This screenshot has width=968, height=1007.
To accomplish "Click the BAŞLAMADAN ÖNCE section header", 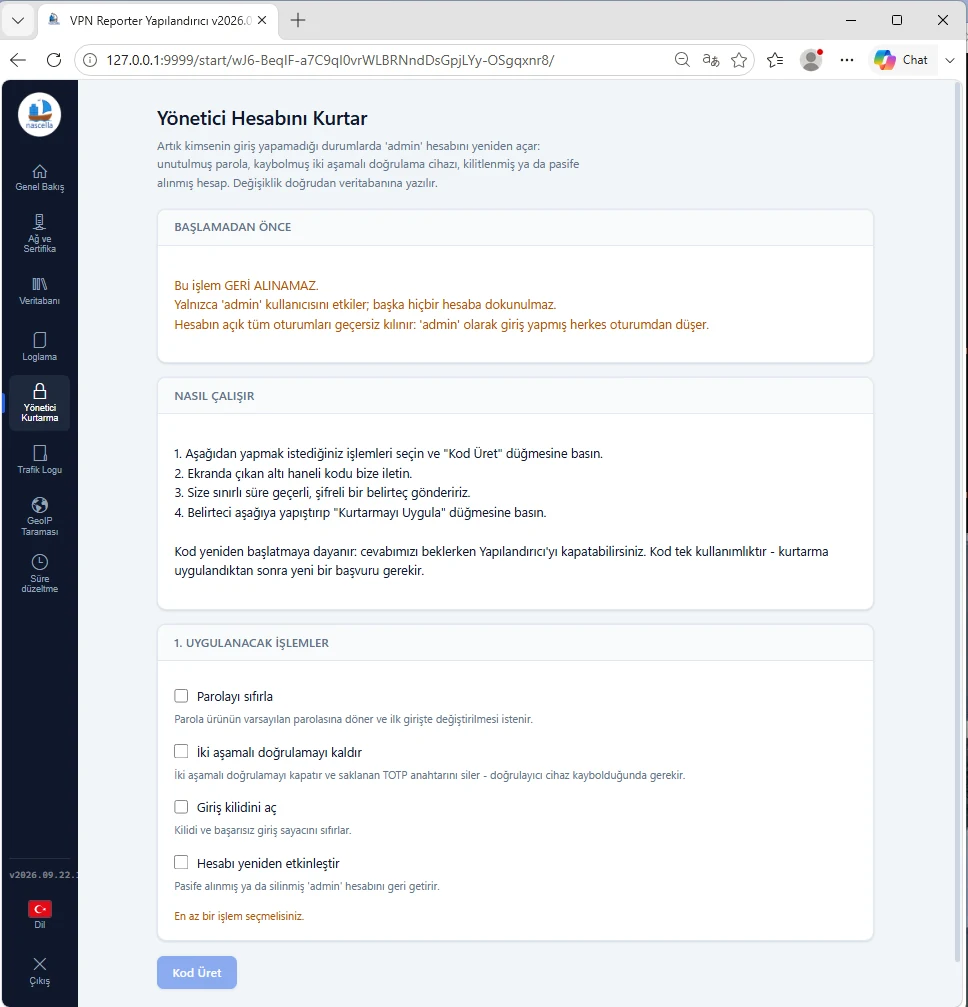I will click(x=233, y=227).
